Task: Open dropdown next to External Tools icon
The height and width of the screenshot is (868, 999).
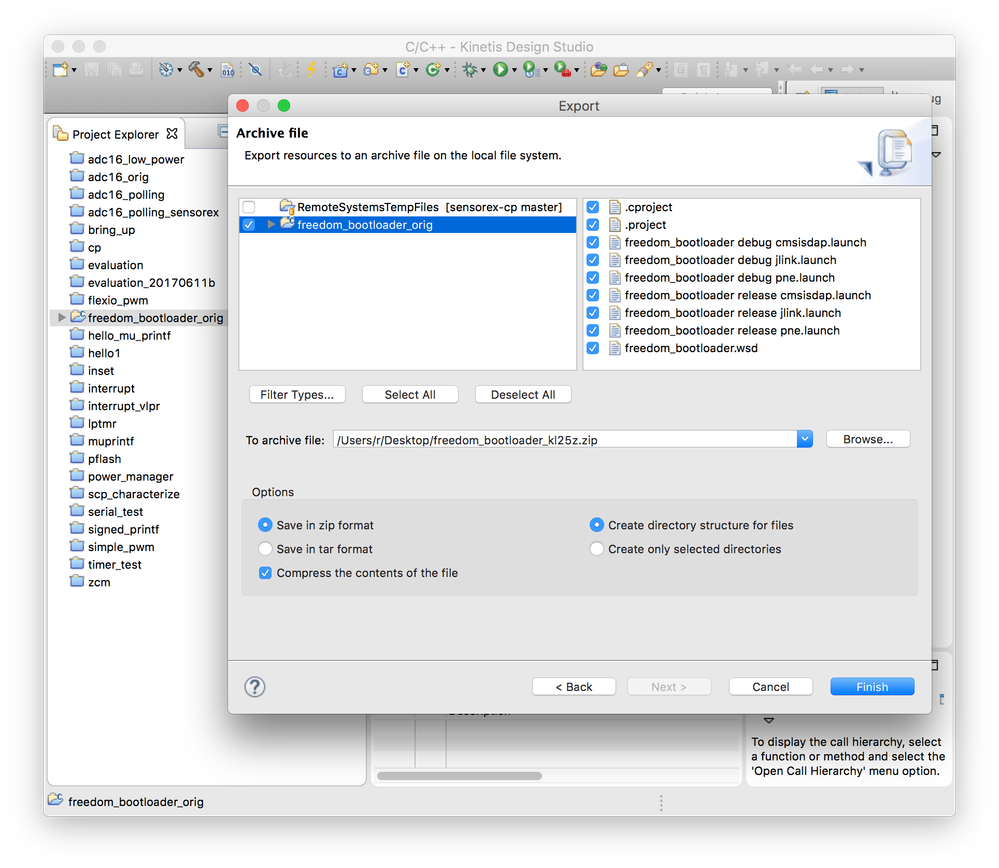Action: (x=576, y=70)
